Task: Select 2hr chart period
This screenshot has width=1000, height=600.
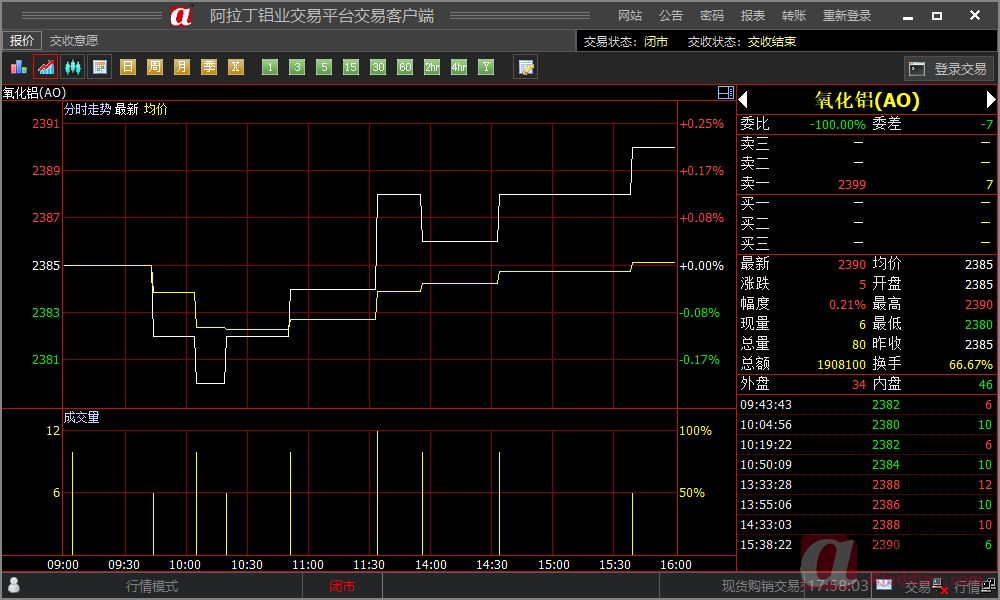Action: tap(432, 67)
